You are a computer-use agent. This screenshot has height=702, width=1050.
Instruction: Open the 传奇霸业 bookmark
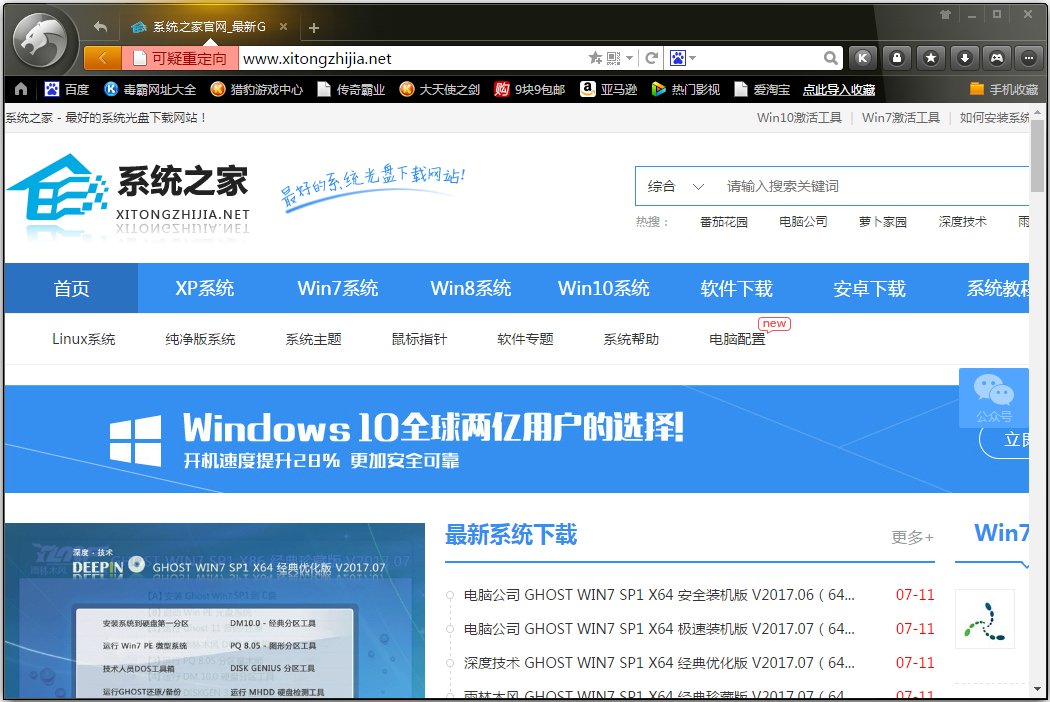tap(351, 89)
